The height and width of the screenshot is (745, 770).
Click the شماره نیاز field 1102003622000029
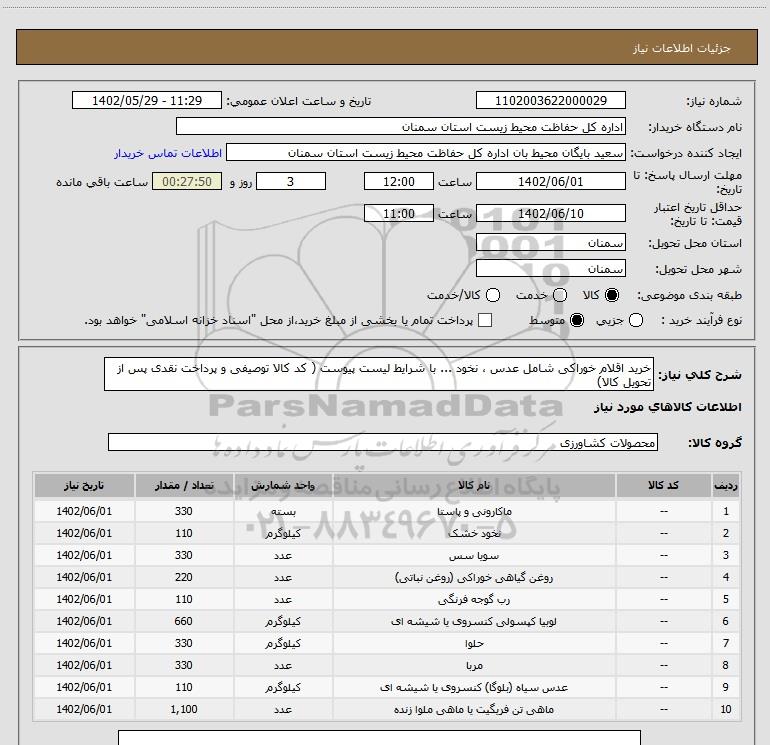(551, 101)
